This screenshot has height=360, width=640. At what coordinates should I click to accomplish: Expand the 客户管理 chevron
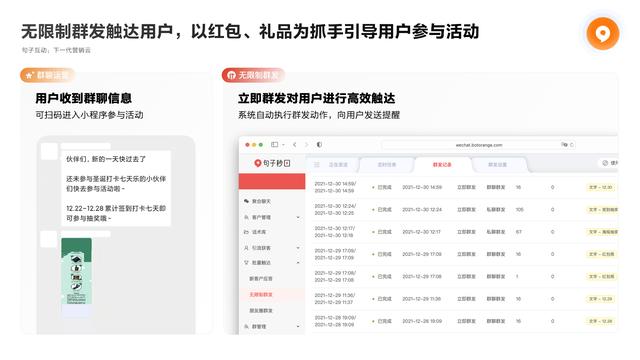point(298,217)
